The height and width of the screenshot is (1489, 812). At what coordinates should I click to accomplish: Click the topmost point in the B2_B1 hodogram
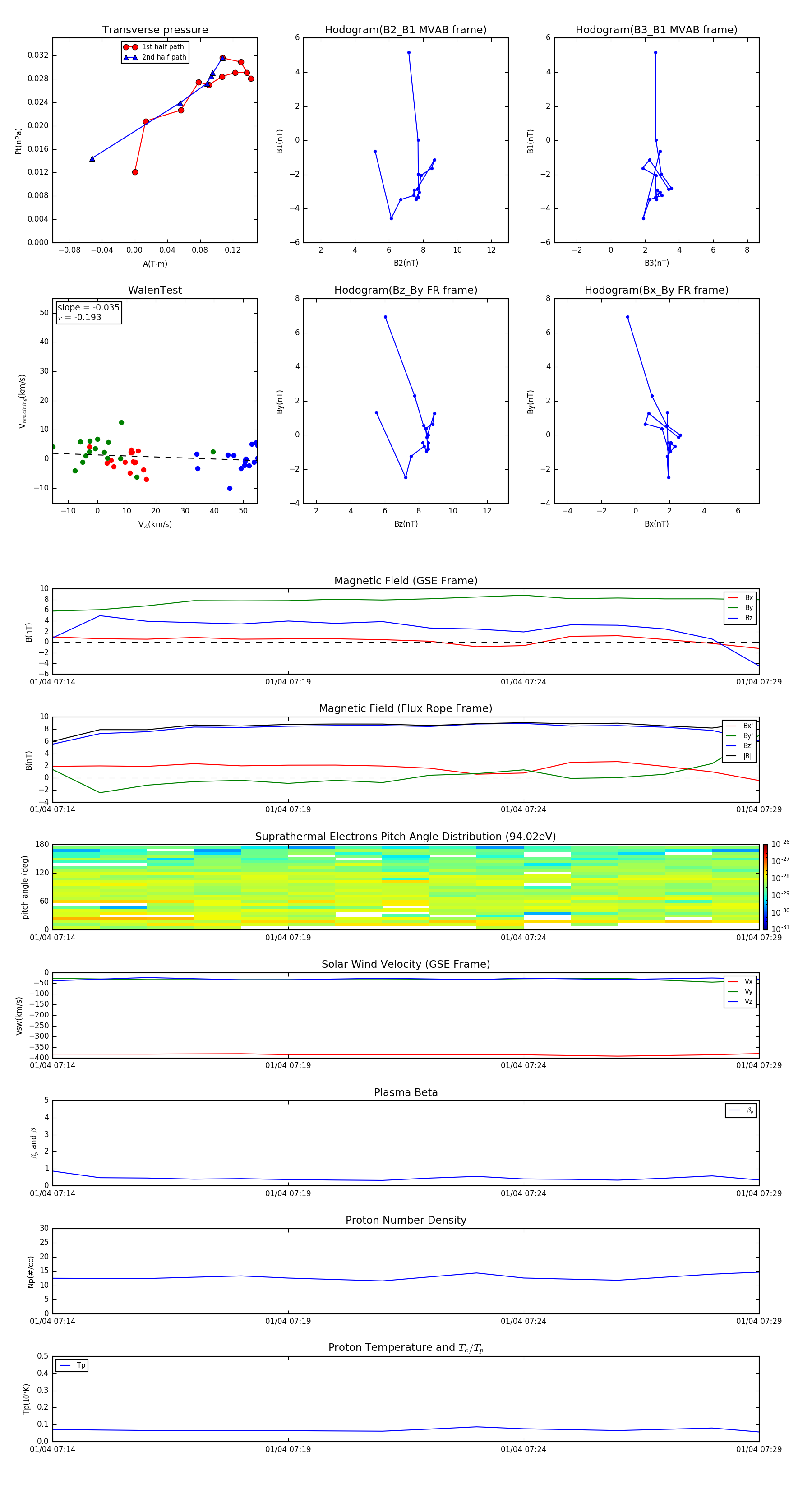[409, 53]
